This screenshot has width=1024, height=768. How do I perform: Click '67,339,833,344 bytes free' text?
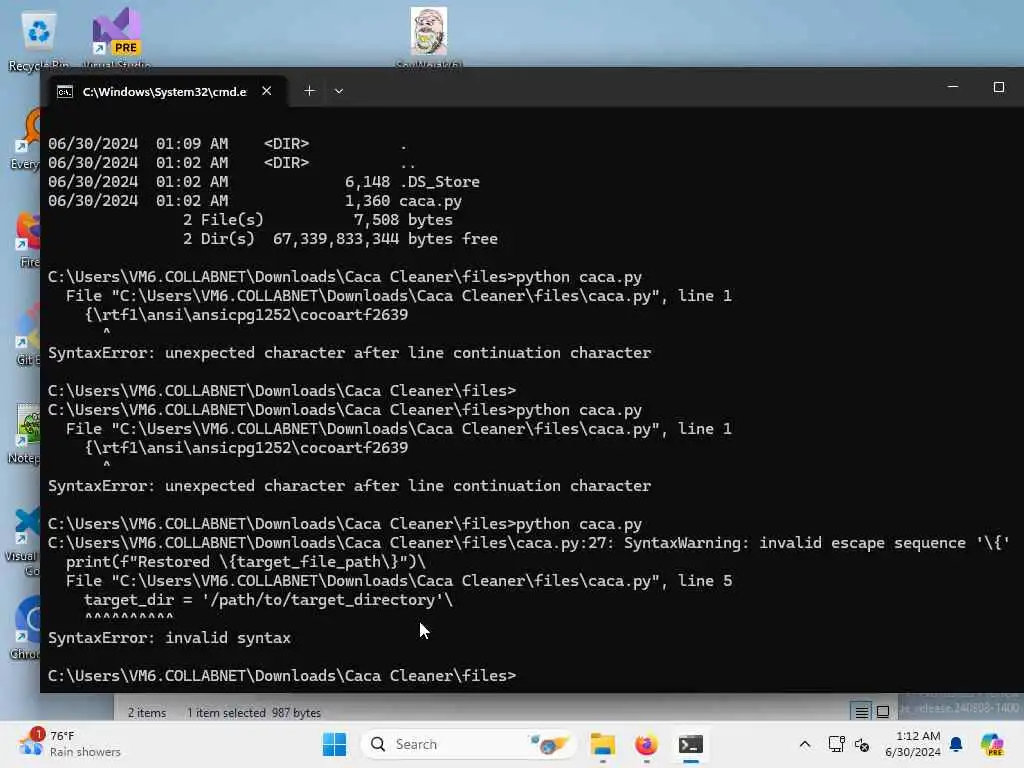coord(385,239)
